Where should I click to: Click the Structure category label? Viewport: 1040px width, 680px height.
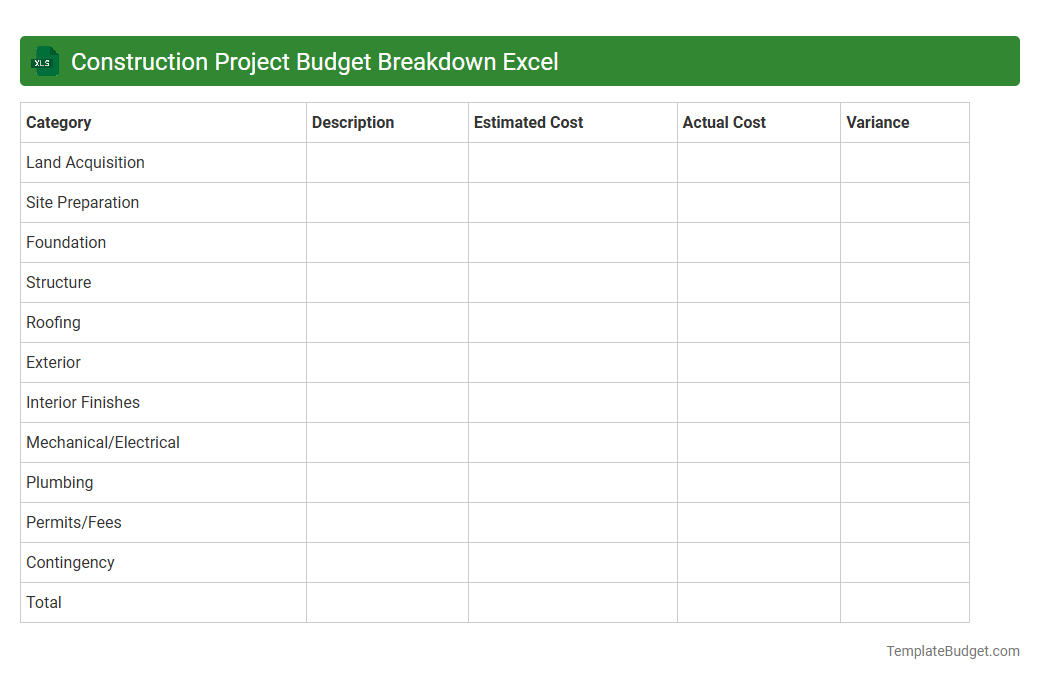tap(58, 282)
